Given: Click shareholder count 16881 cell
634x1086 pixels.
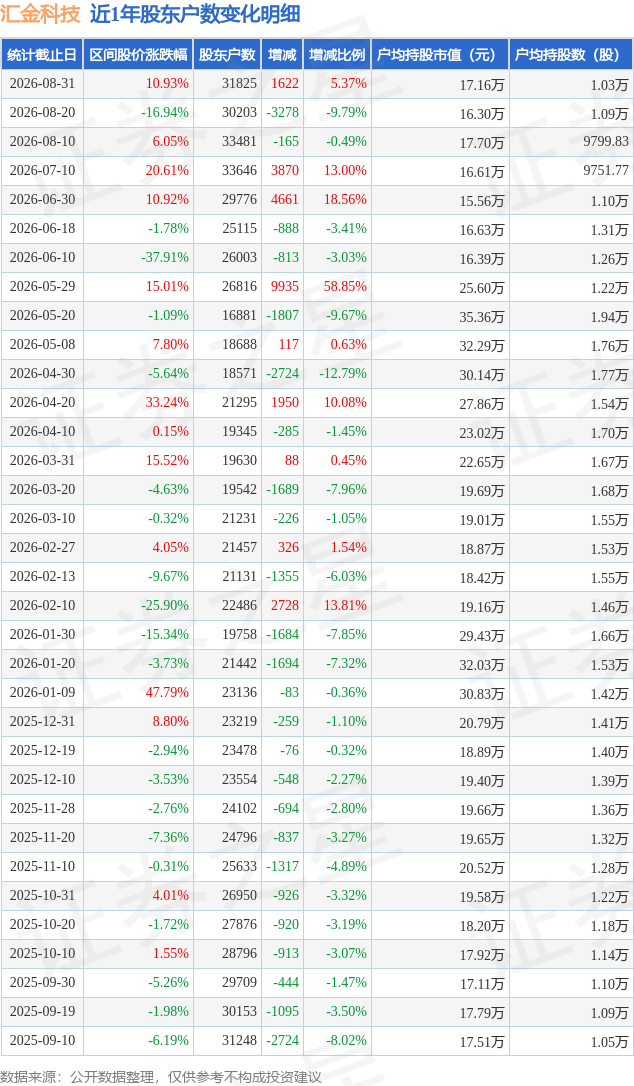Looking at the screenshot, I should tap(239, 316).
